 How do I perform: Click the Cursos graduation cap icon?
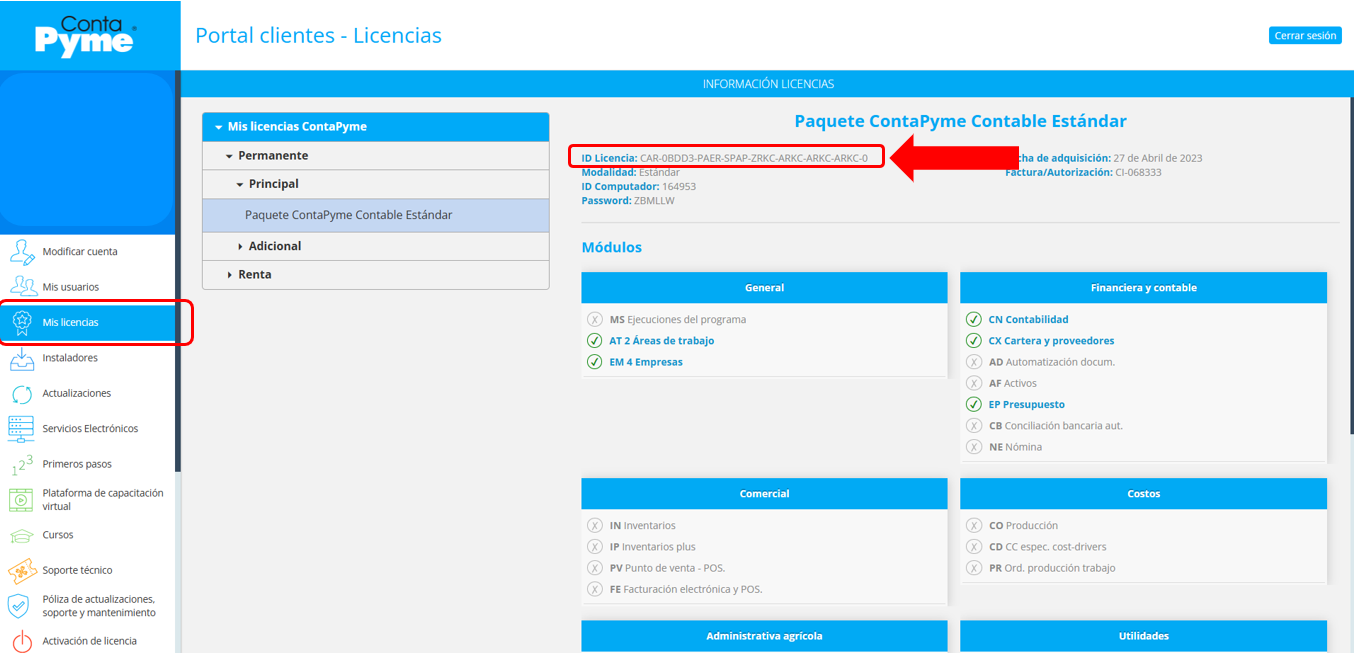tap(22, 535)
